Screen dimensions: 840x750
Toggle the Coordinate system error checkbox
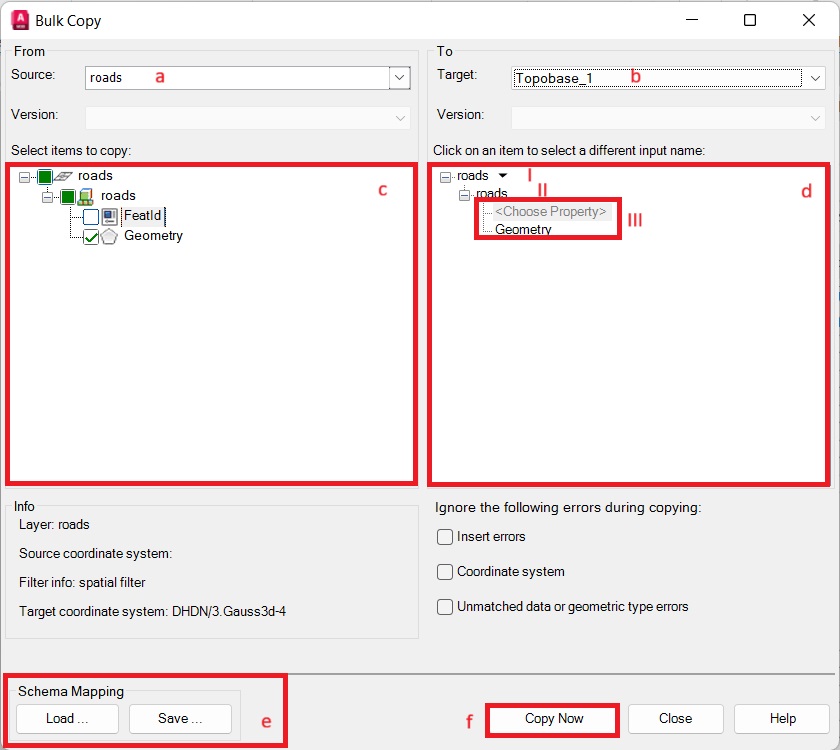pos(445,572)
